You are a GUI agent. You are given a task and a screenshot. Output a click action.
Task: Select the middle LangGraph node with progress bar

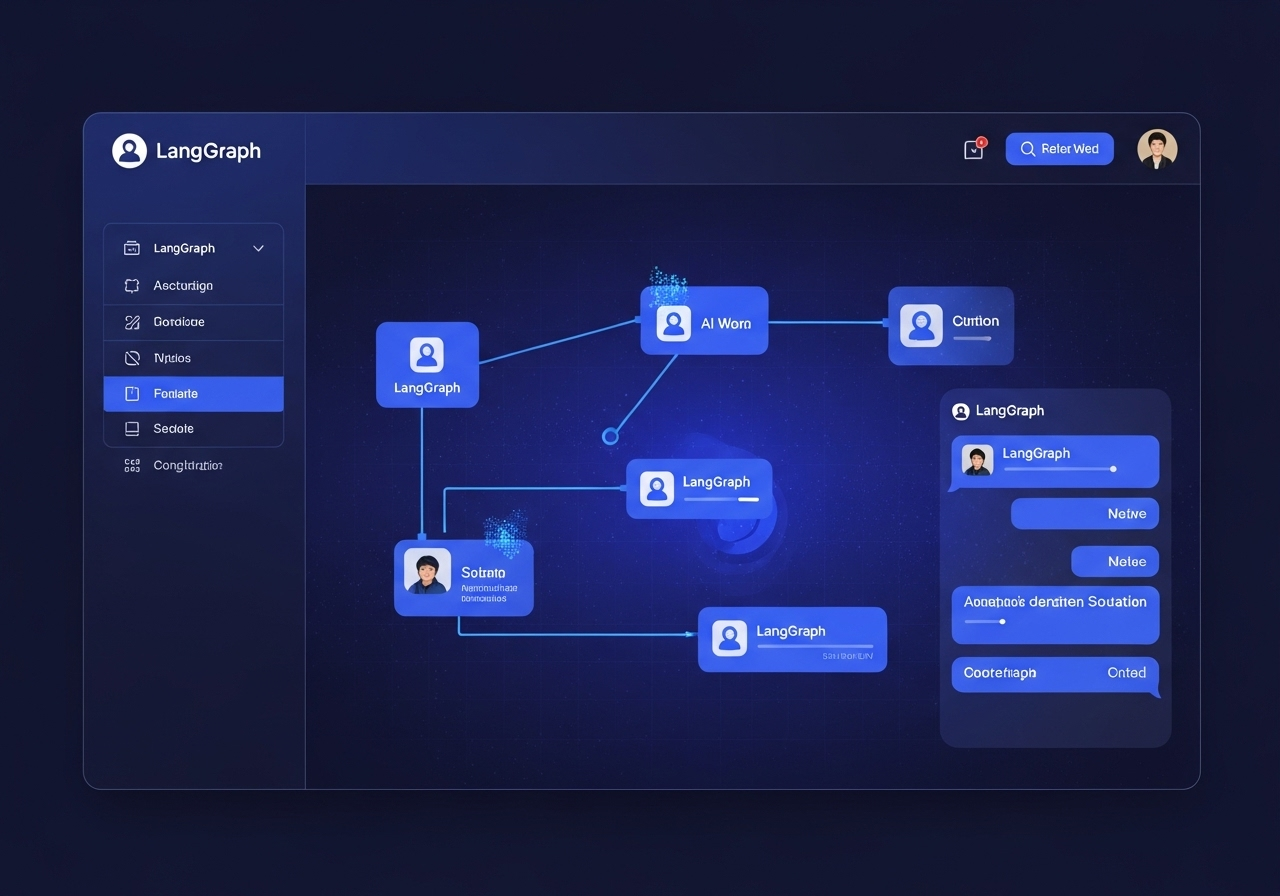[699, 489]
